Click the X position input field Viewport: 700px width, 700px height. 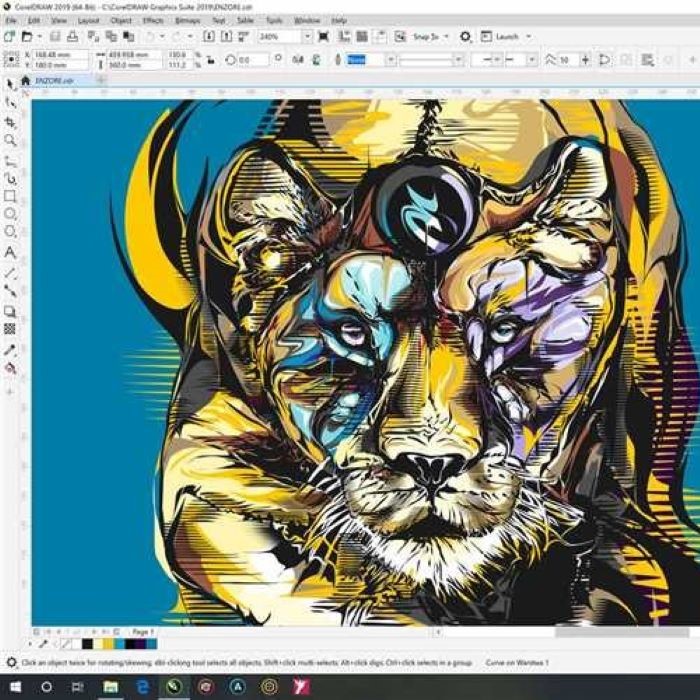[61, 55]
